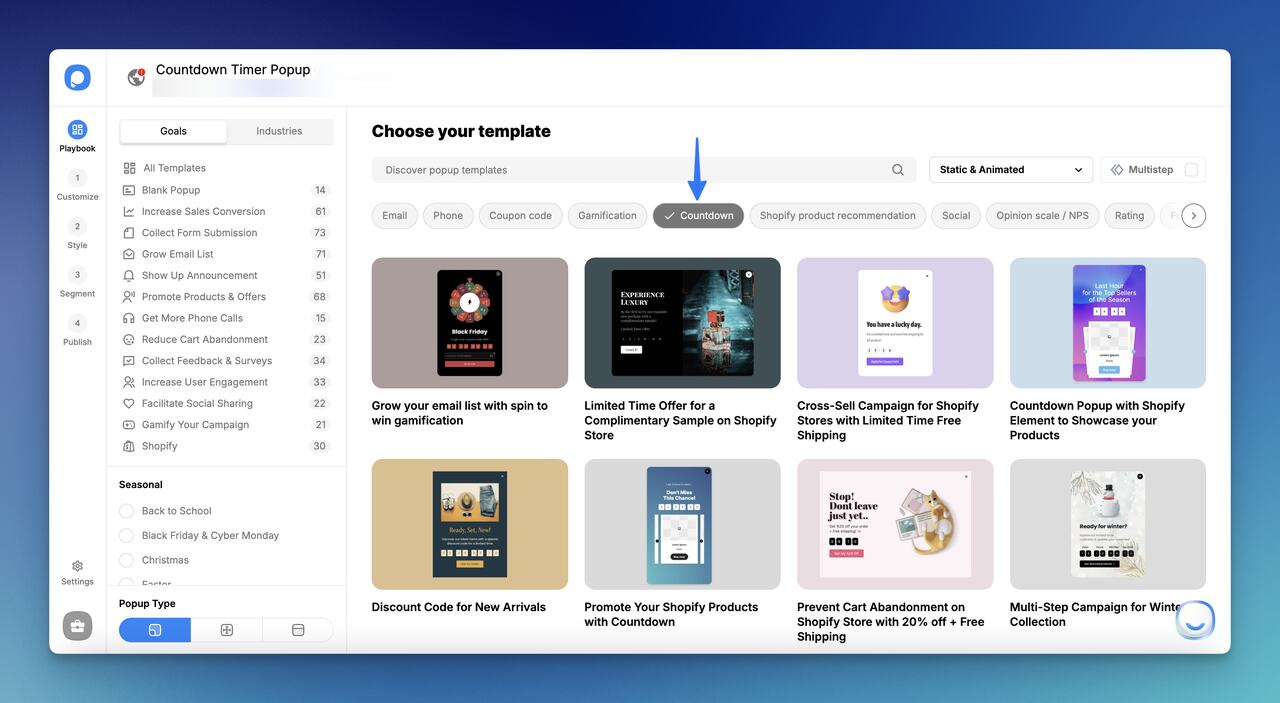
Task: Open Promote Products & Offers category
Action: [x=225, y=297]
